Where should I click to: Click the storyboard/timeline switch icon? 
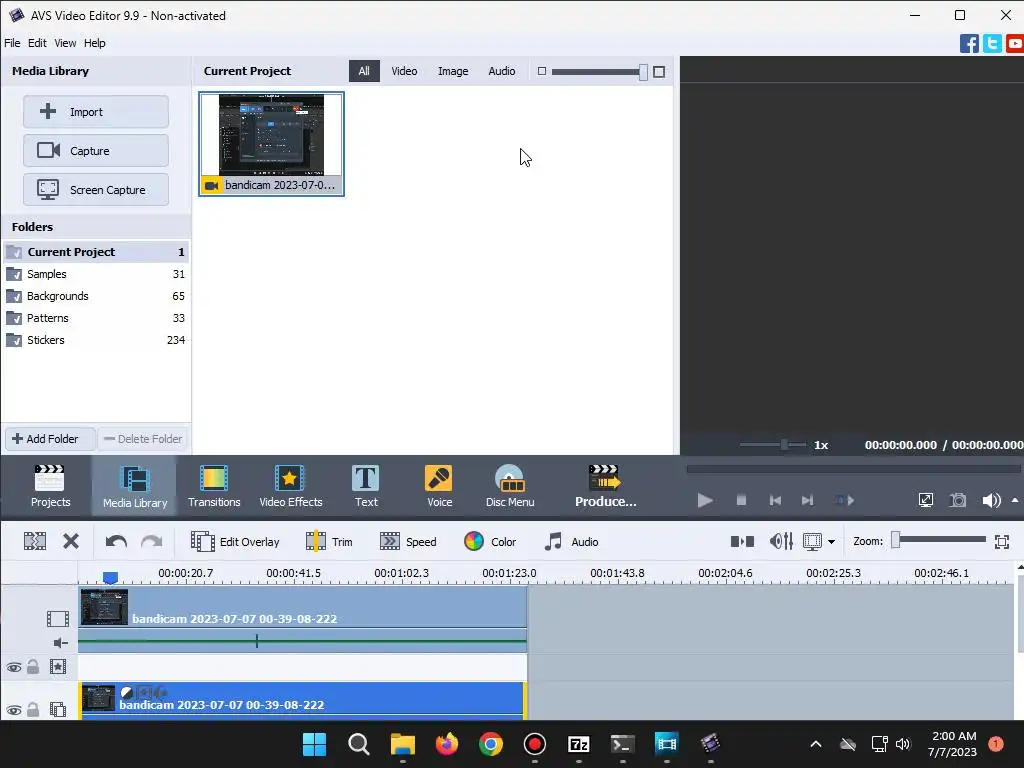[742, 541]
